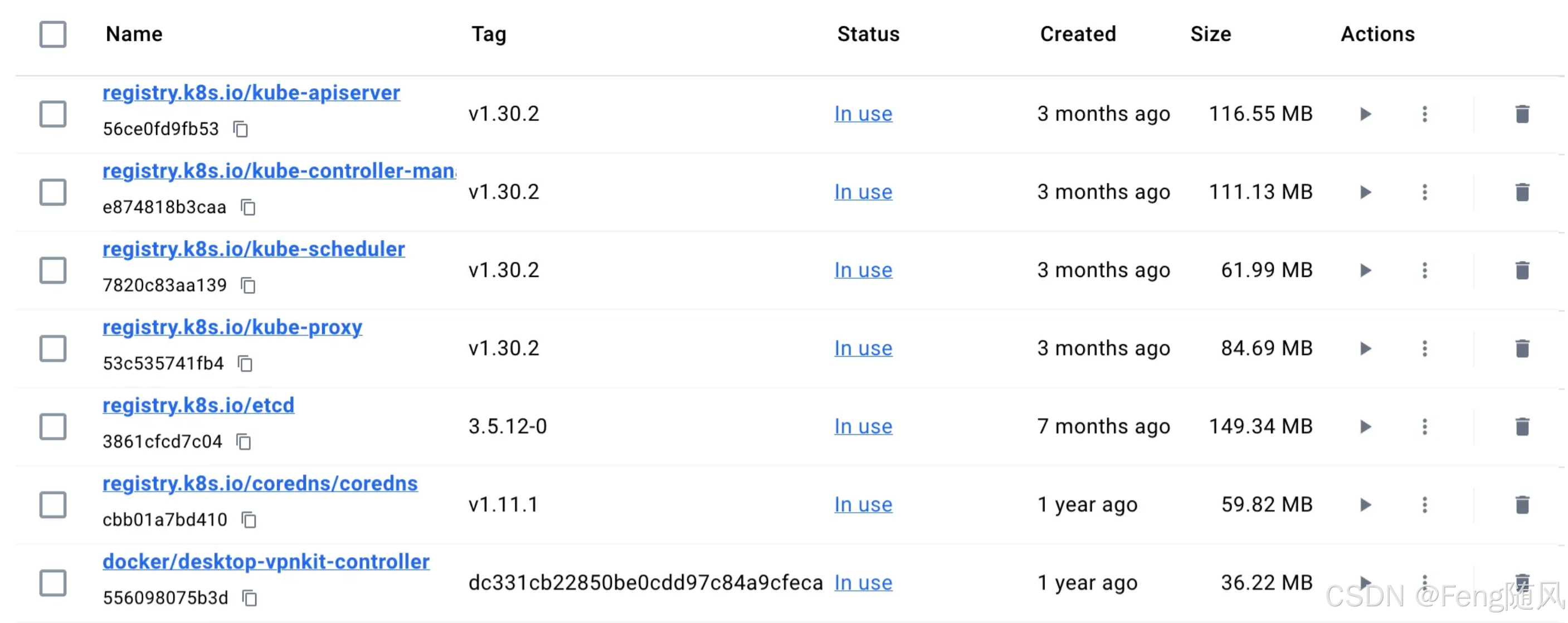The image size is (1568, 623).
Task: Open more actions menu for kube-apiserver
Action: [x=1424, y=114]
